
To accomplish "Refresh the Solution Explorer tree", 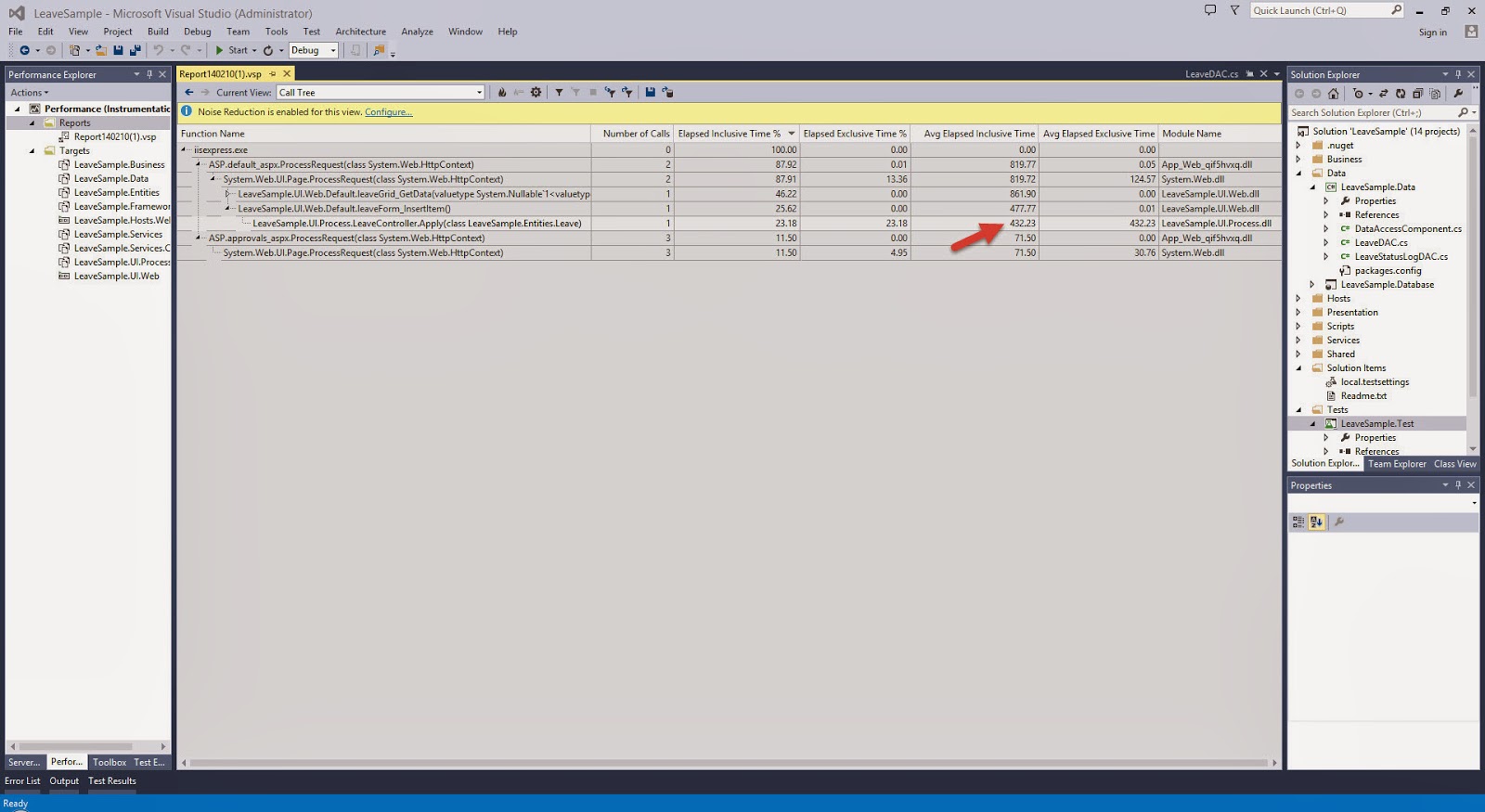I will (x=1401, y=94).
